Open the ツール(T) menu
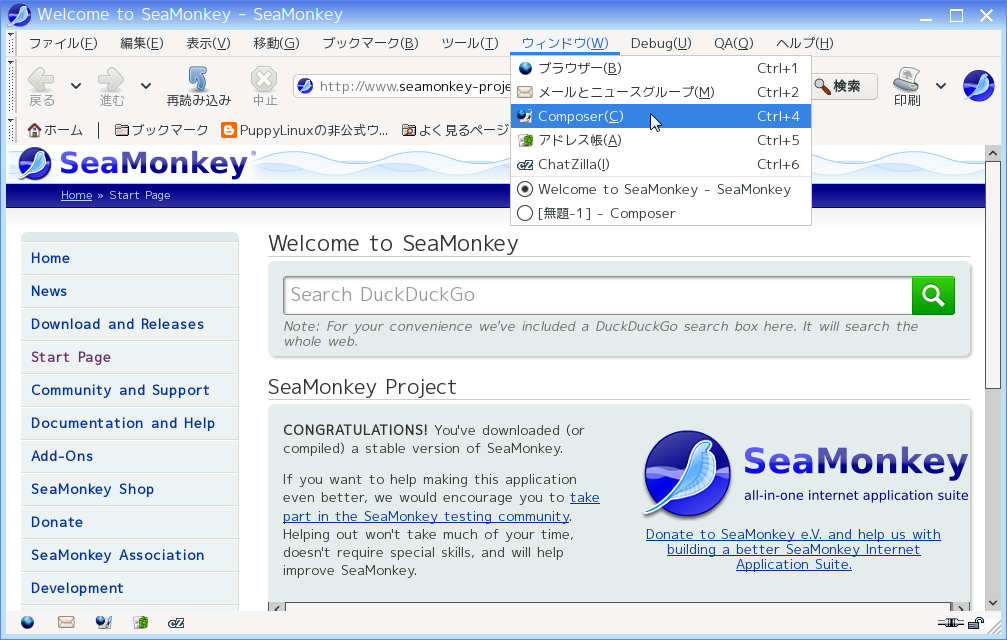 coord(469,43)
